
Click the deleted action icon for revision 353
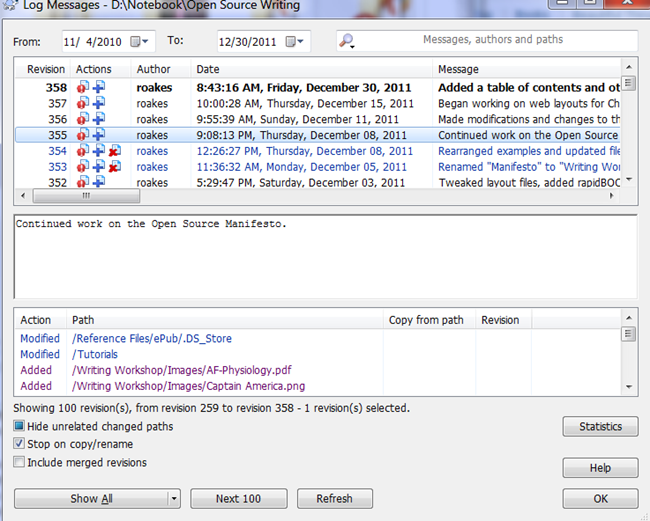tap(114, 167)
